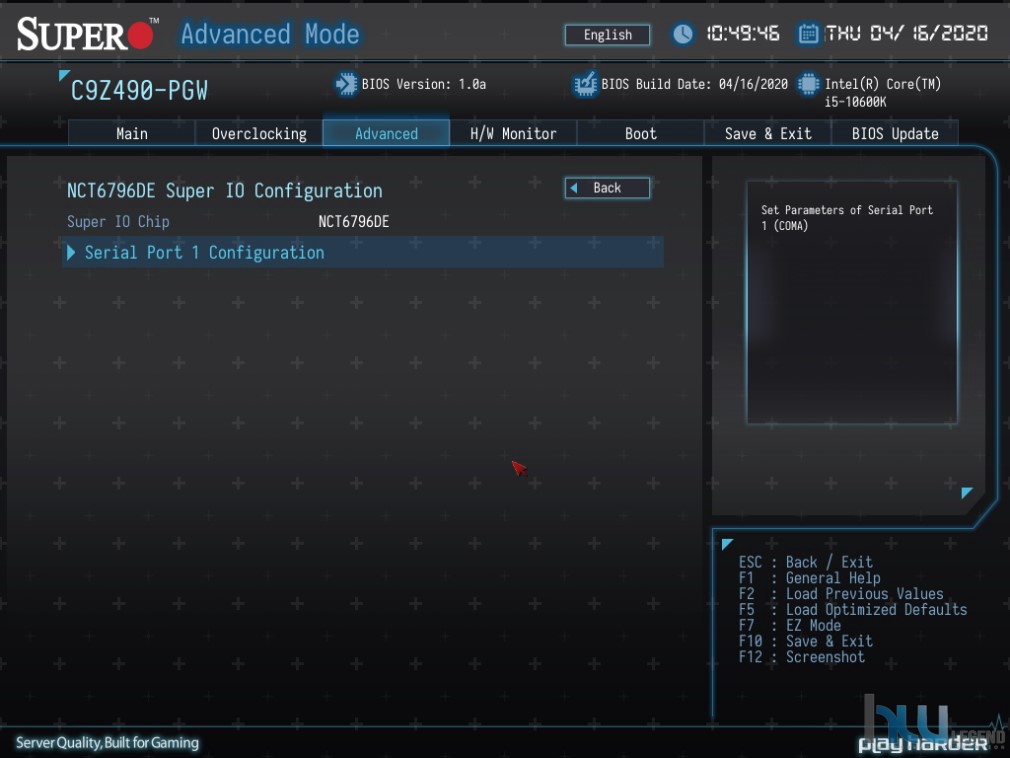1010x758 pixels.
Task: Click the BIOS Build Date icon
Action: coord(585,84)
